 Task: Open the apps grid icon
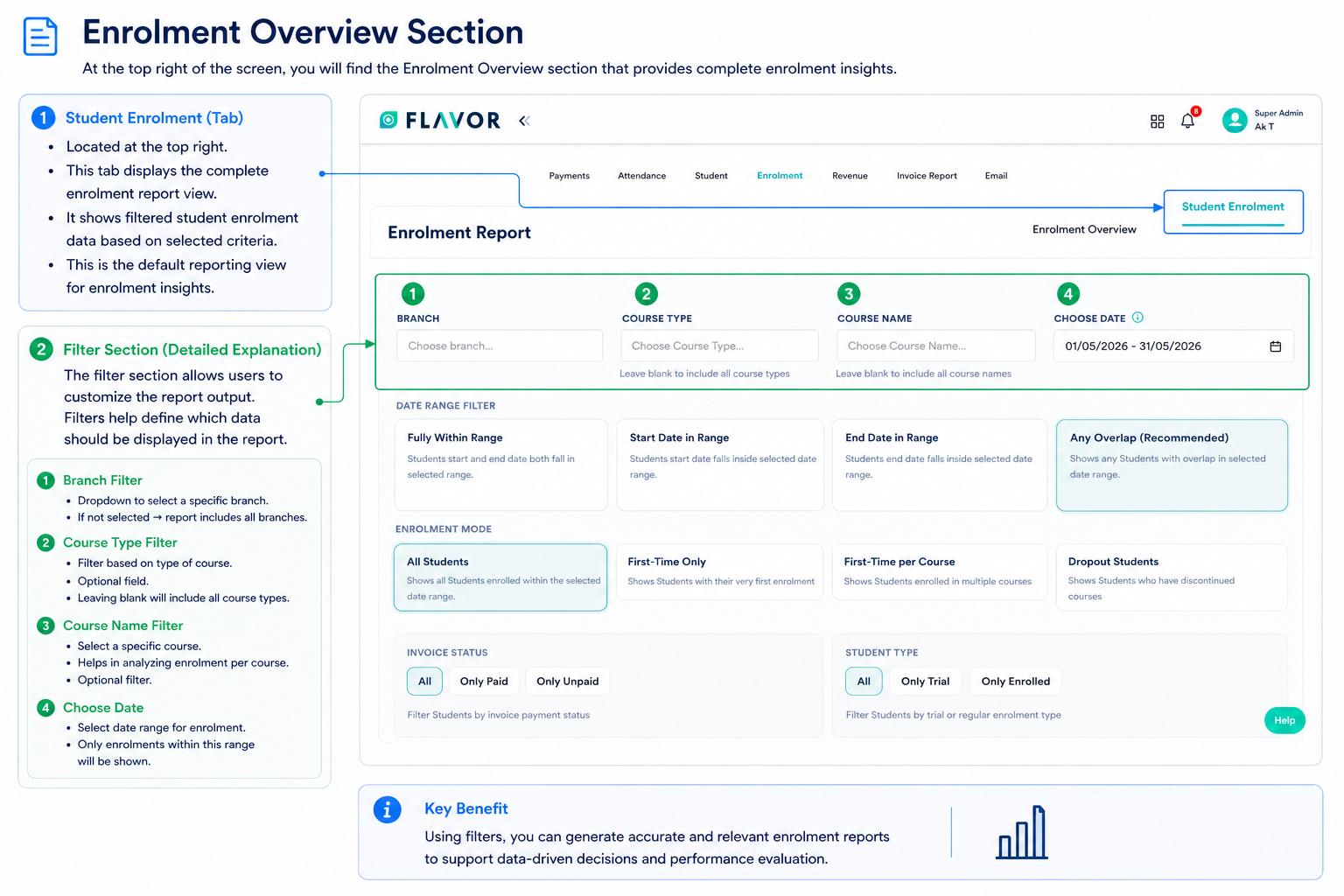(1157, 122)
